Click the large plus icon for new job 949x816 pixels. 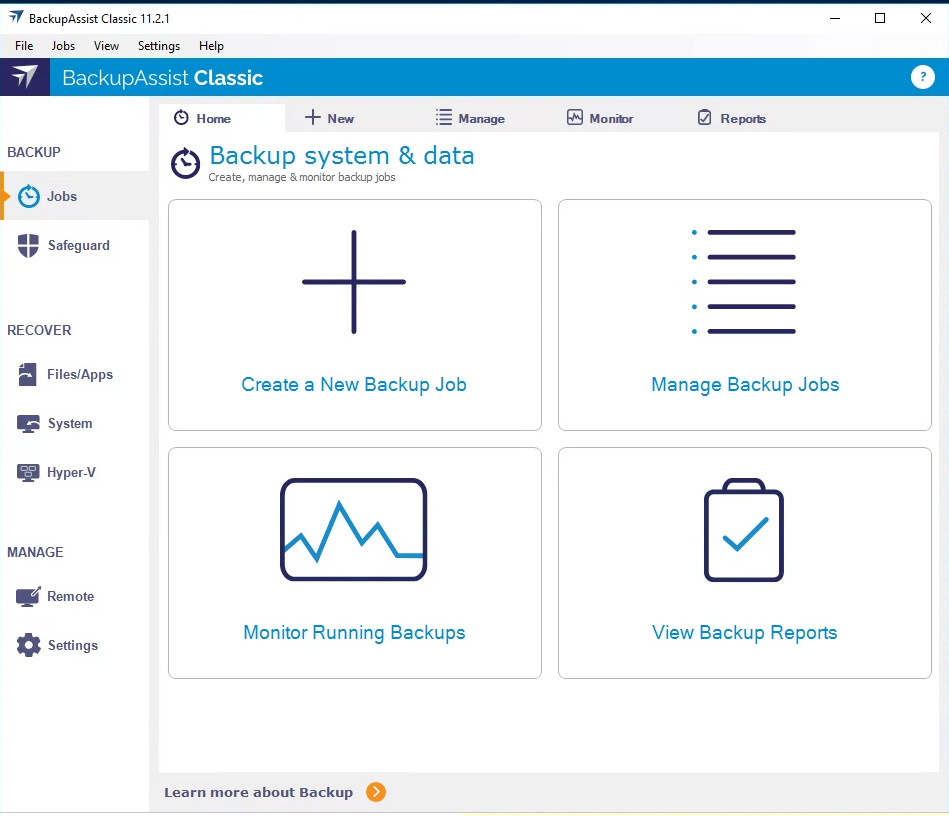[354, 282]
